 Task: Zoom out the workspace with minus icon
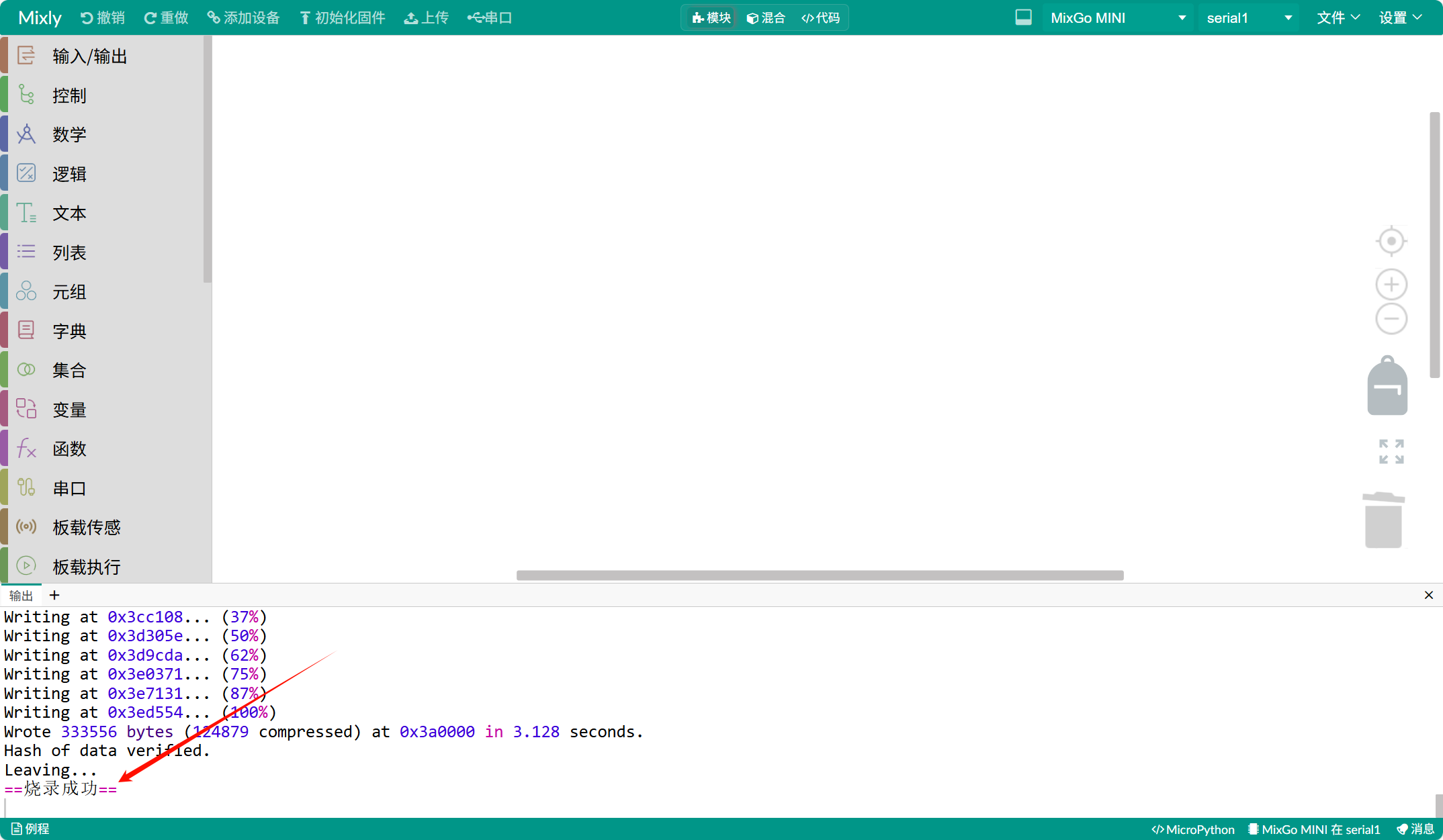tap(1391, 318)
